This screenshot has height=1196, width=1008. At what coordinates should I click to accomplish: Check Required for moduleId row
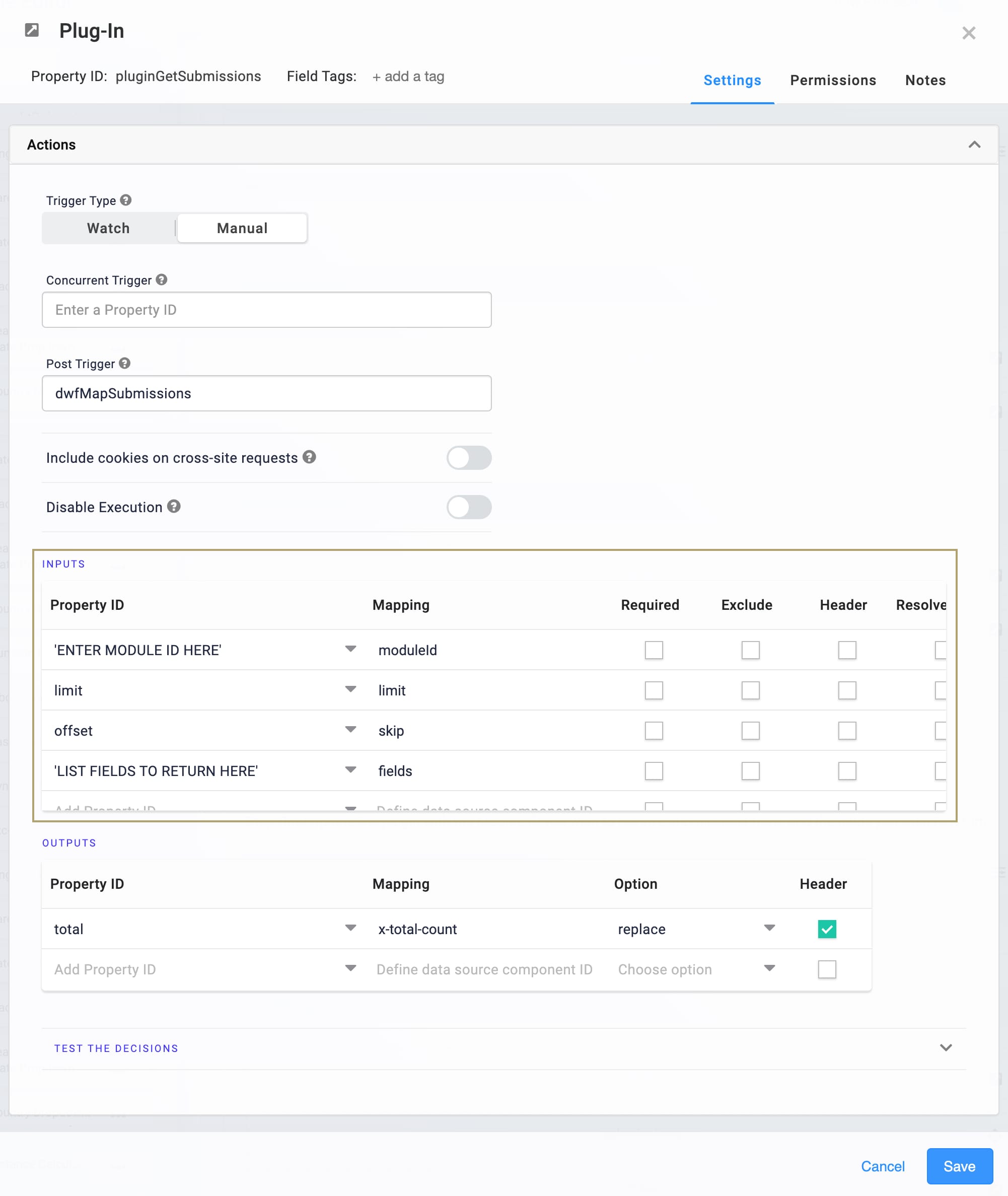(x=654, y=650)
